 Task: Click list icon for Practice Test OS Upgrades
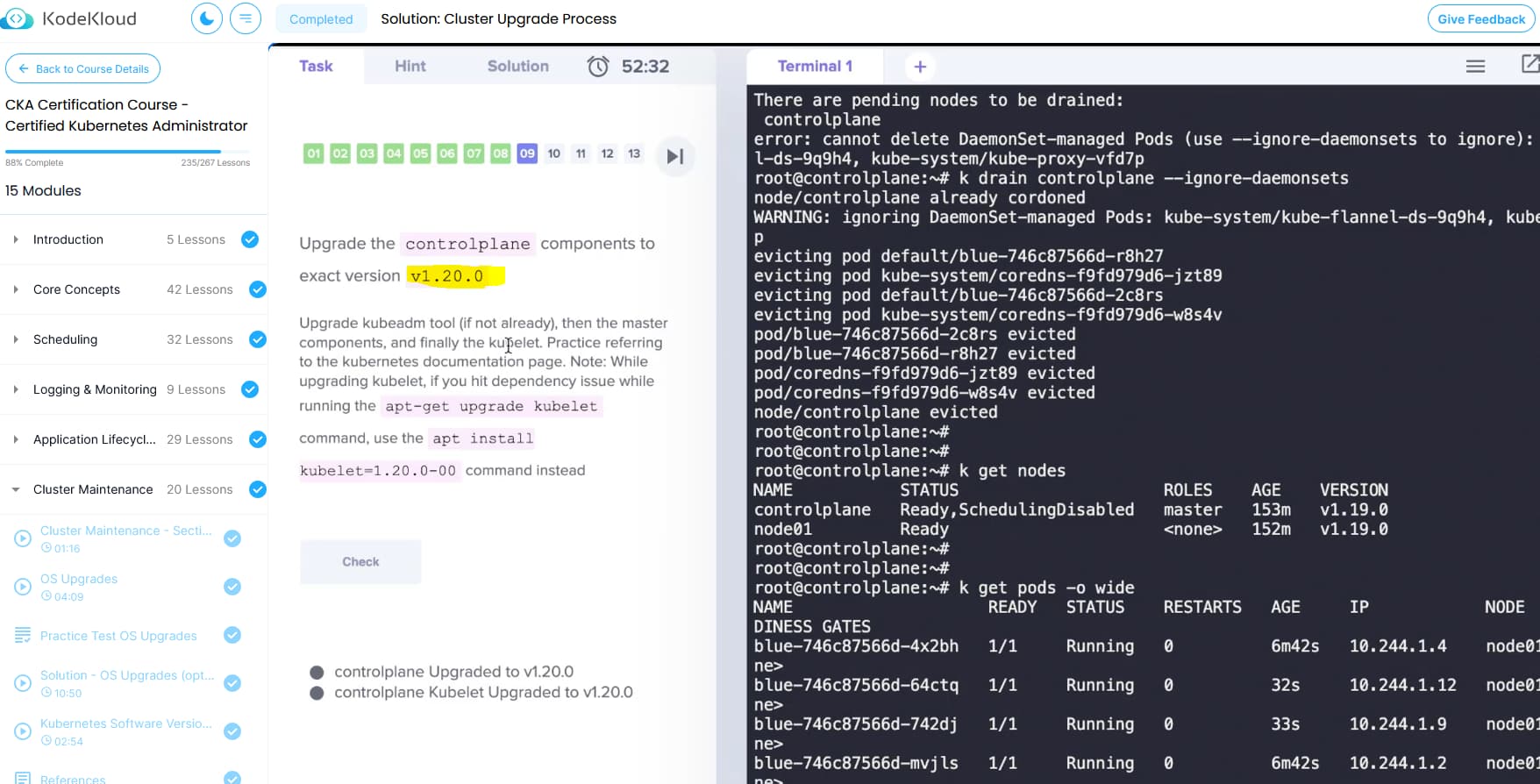point(23,635)
